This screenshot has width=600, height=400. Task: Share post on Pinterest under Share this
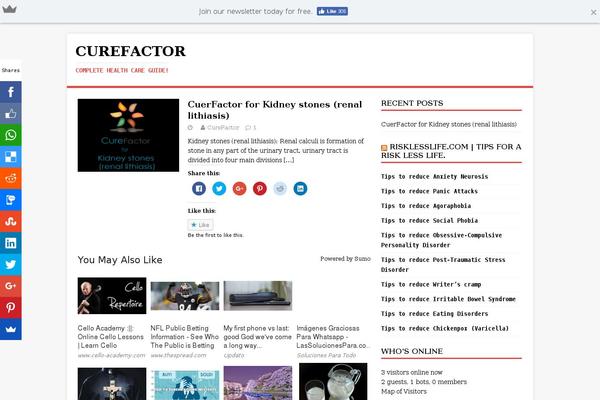pyautogui.click(x=259, y=188)
